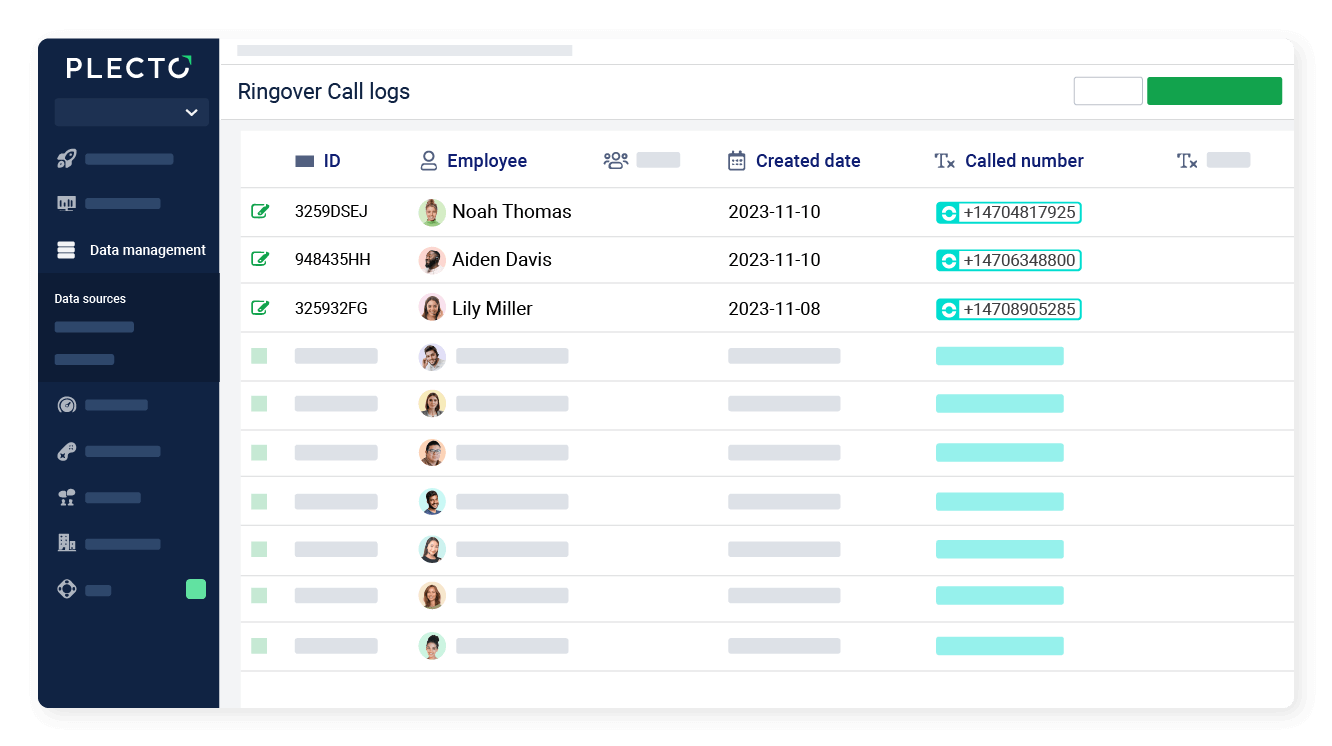The width and height of the screenshot is (1332, 746).
Task: Click the white button next to the green button
Action: 1108,90
